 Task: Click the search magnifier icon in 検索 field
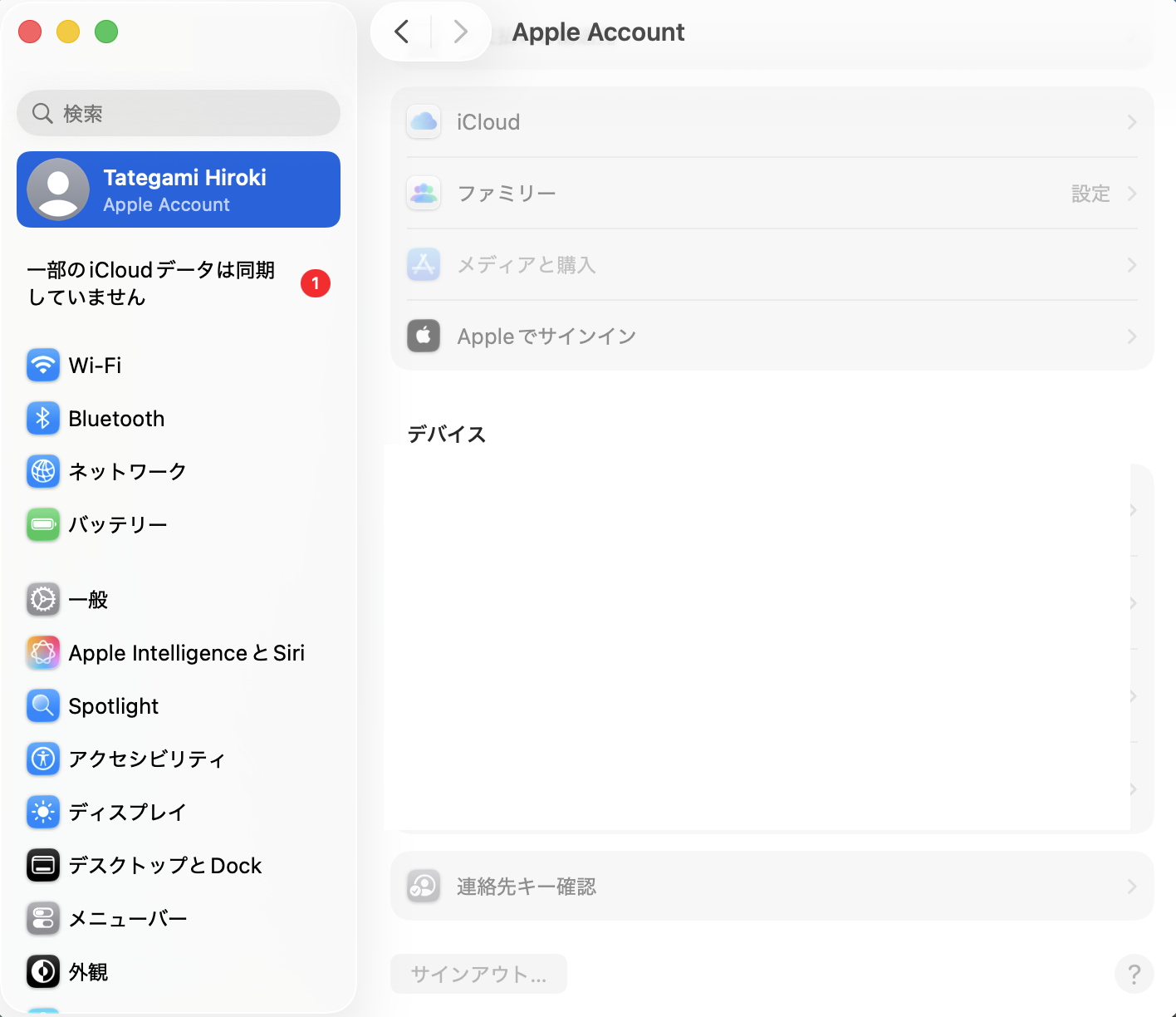pos(42,113)
